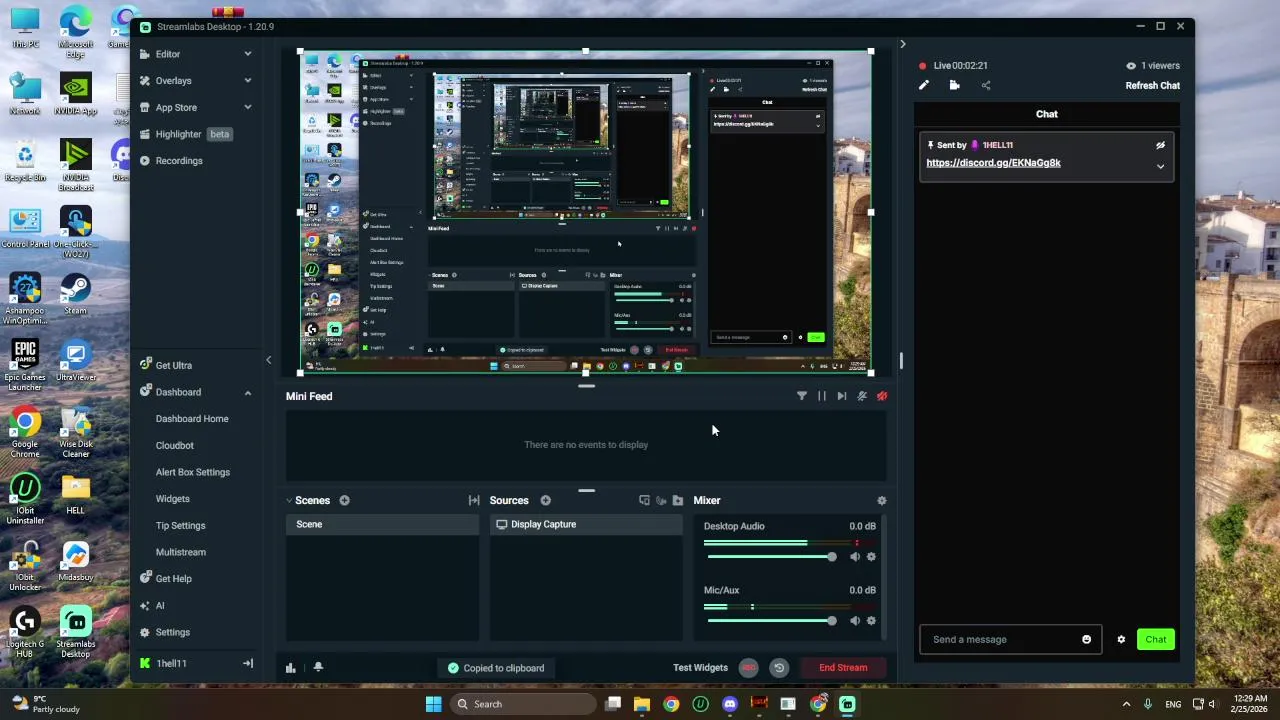Viewport: 1280px width, 720px height.
Task: Open Desktop Audio source settings gear
Action: pos(871,557)
